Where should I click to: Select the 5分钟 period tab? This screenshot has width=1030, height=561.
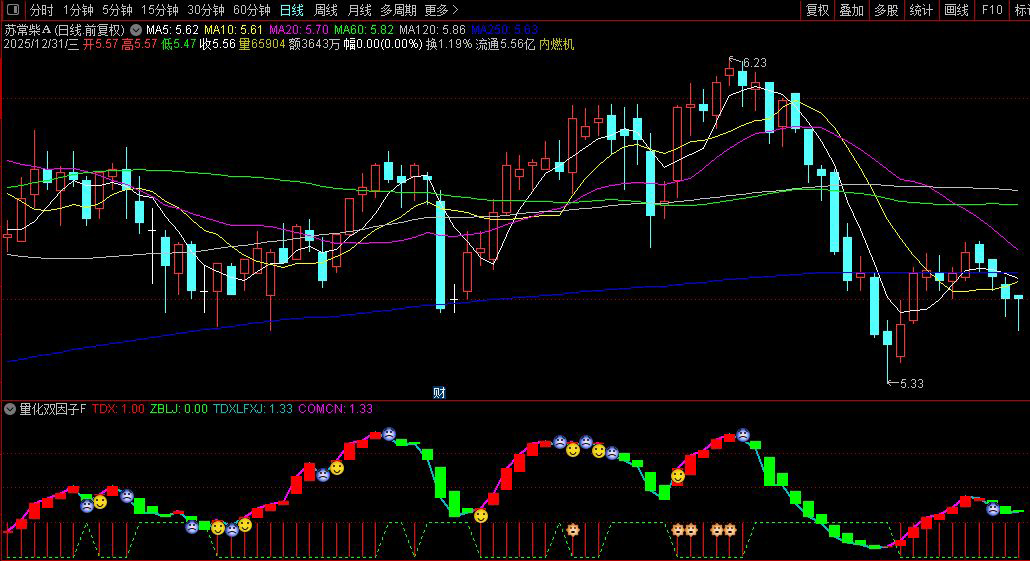[117, 10]
